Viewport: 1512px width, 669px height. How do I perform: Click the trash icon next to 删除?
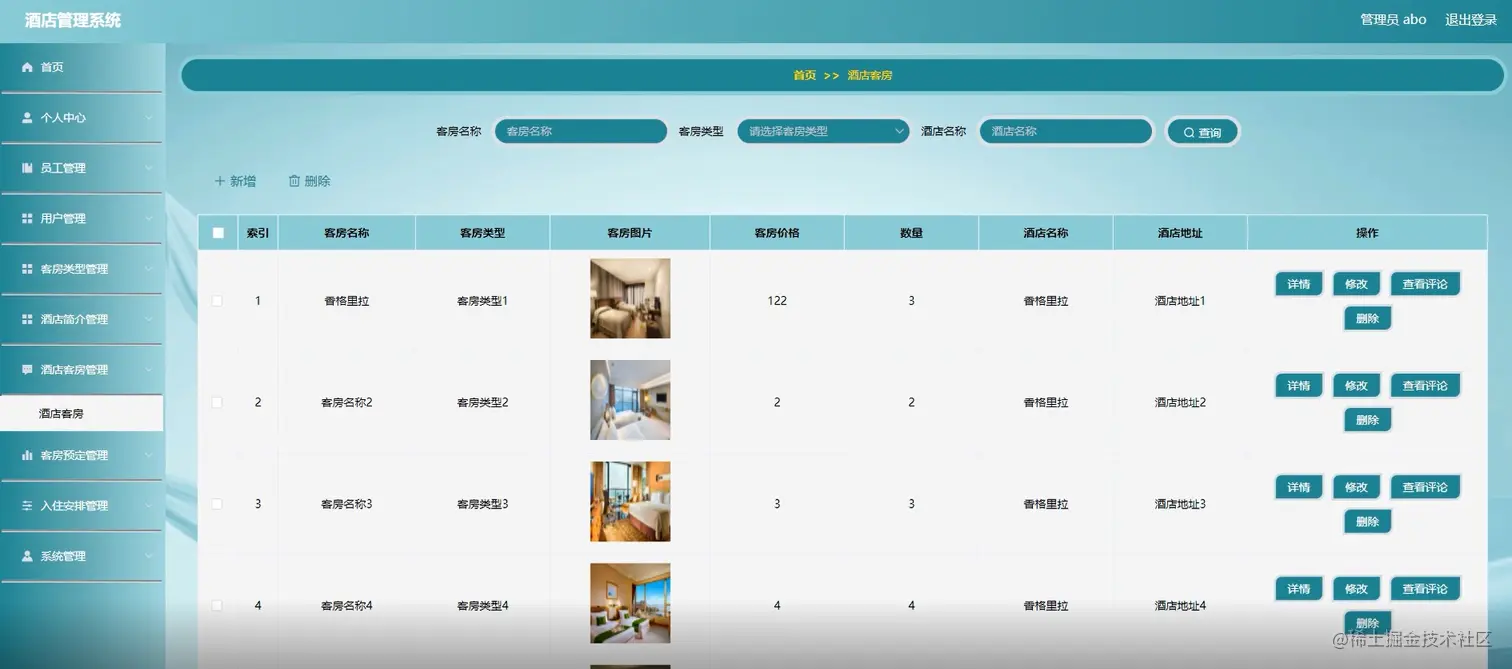294,181
